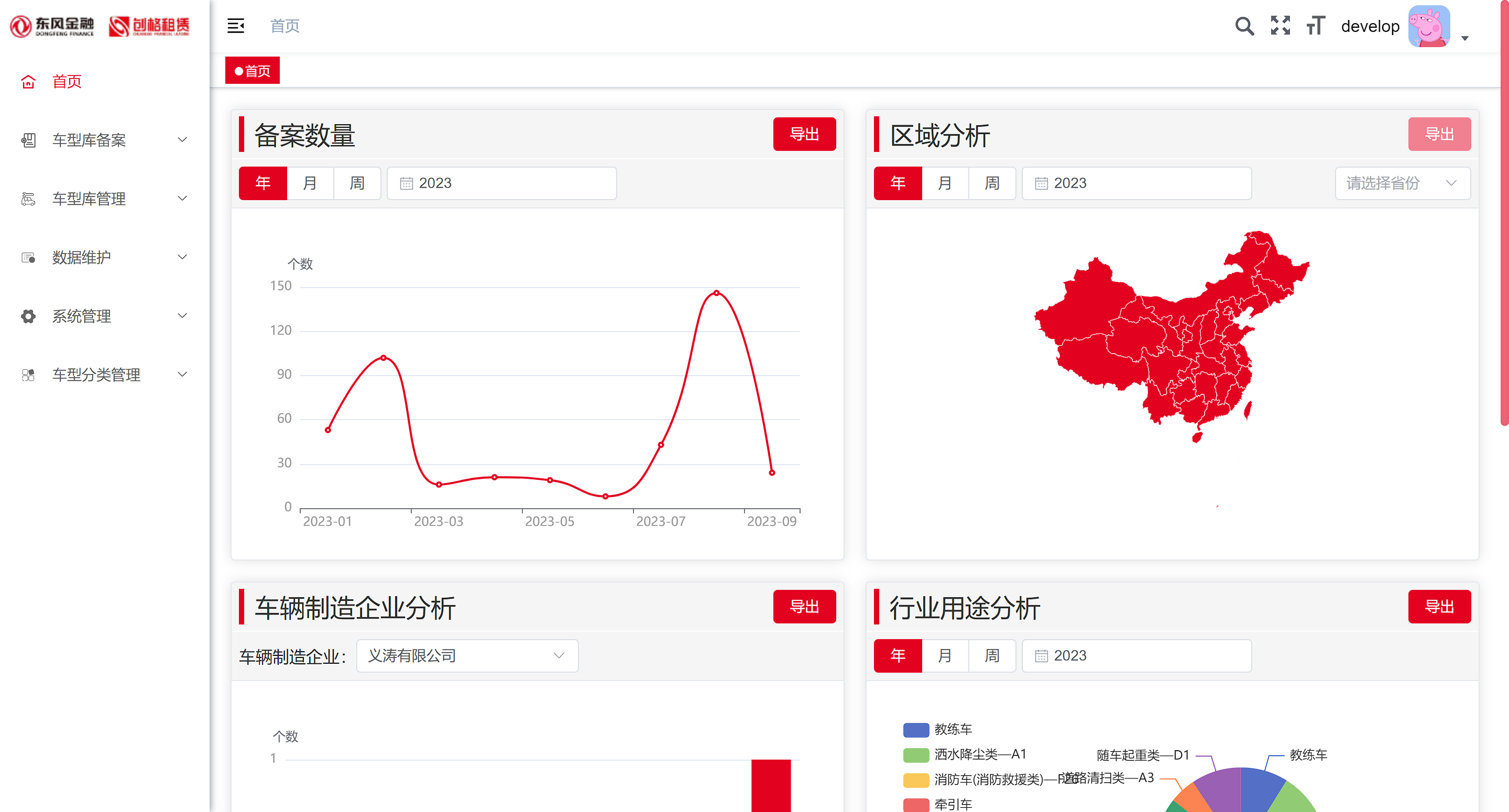Select 周 in the 行业用途分析 panel
This screenshot has height=812, width=1509.
pyautogui.click(x=992, y=655)
